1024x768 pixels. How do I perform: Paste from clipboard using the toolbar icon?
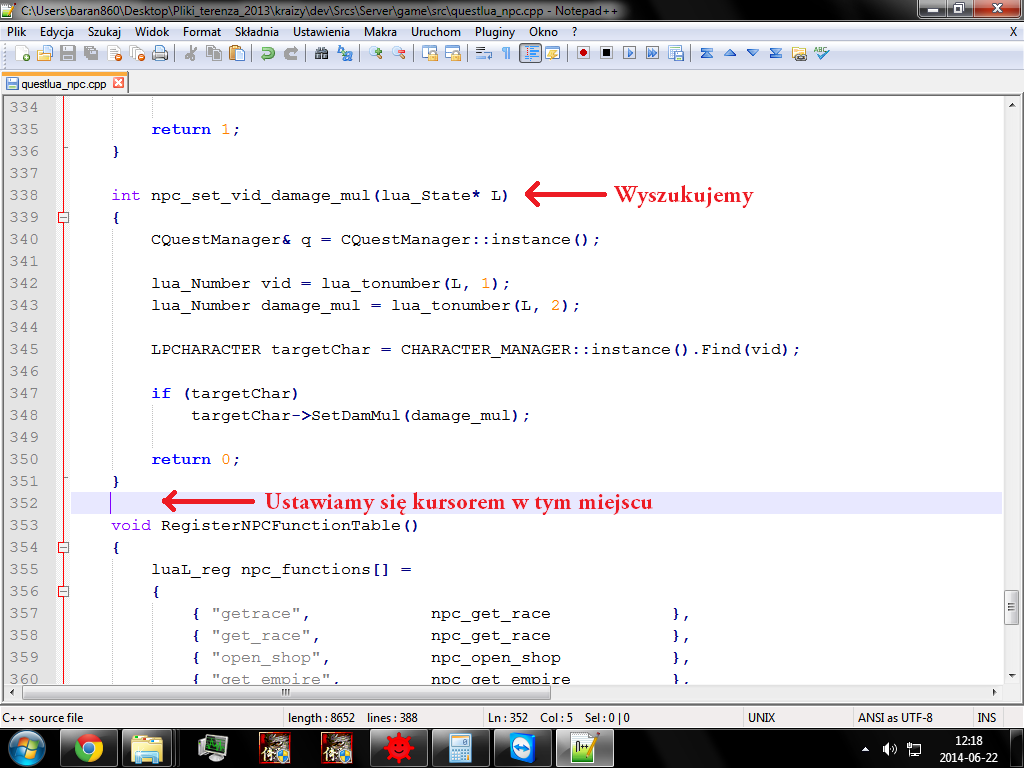click(237, 54)
